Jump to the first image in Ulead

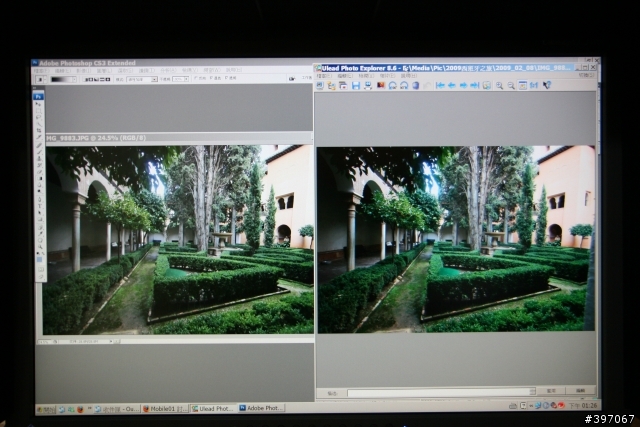point(440,85)
